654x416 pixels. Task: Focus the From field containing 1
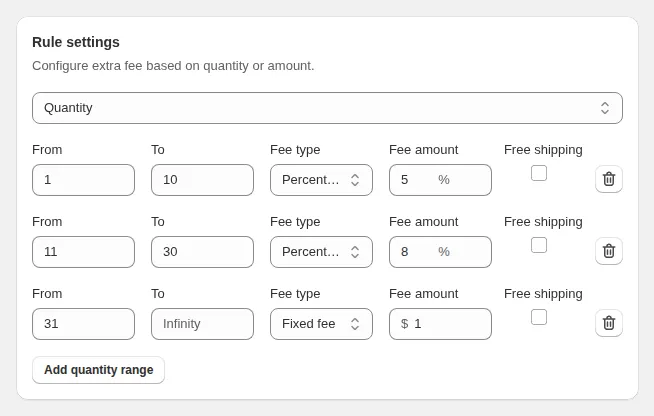coord(83,180)
